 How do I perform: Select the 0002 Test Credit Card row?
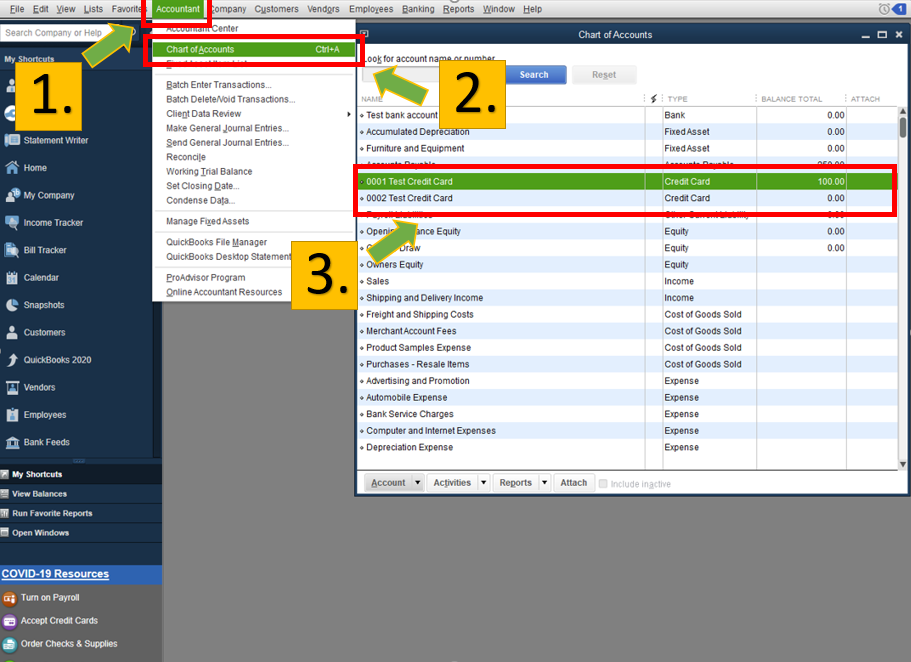(x=627, y=198)
